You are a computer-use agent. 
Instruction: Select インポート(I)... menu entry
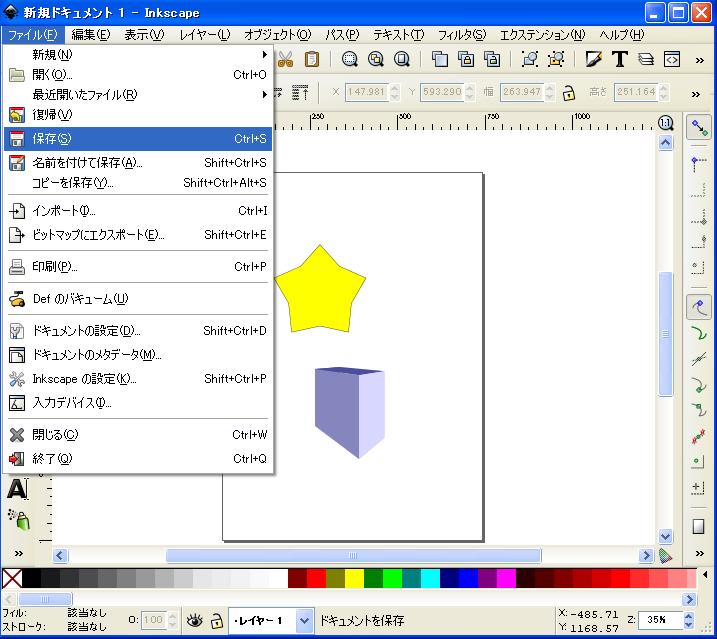pyautogui.click(x=138, y=210)
